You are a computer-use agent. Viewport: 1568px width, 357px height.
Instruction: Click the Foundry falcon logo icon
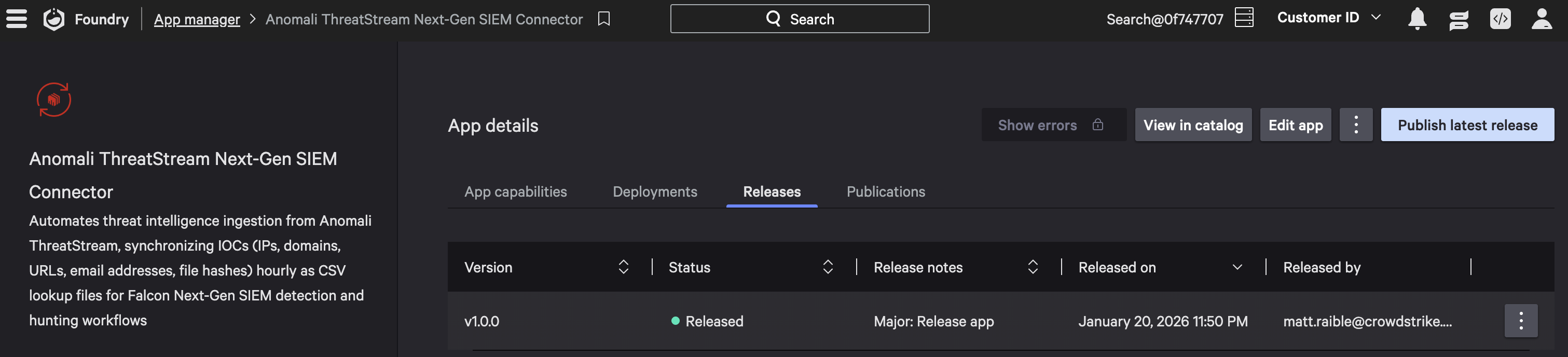(53, 19)
